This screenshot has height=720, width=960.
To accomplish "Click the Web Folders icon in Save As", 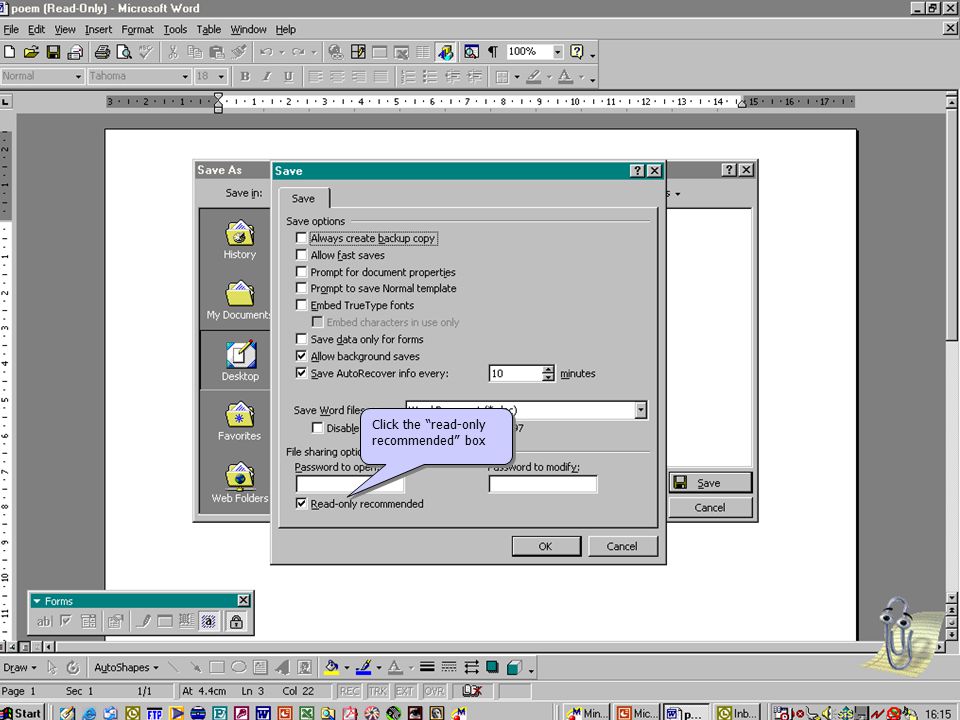I will click(240, 482).
